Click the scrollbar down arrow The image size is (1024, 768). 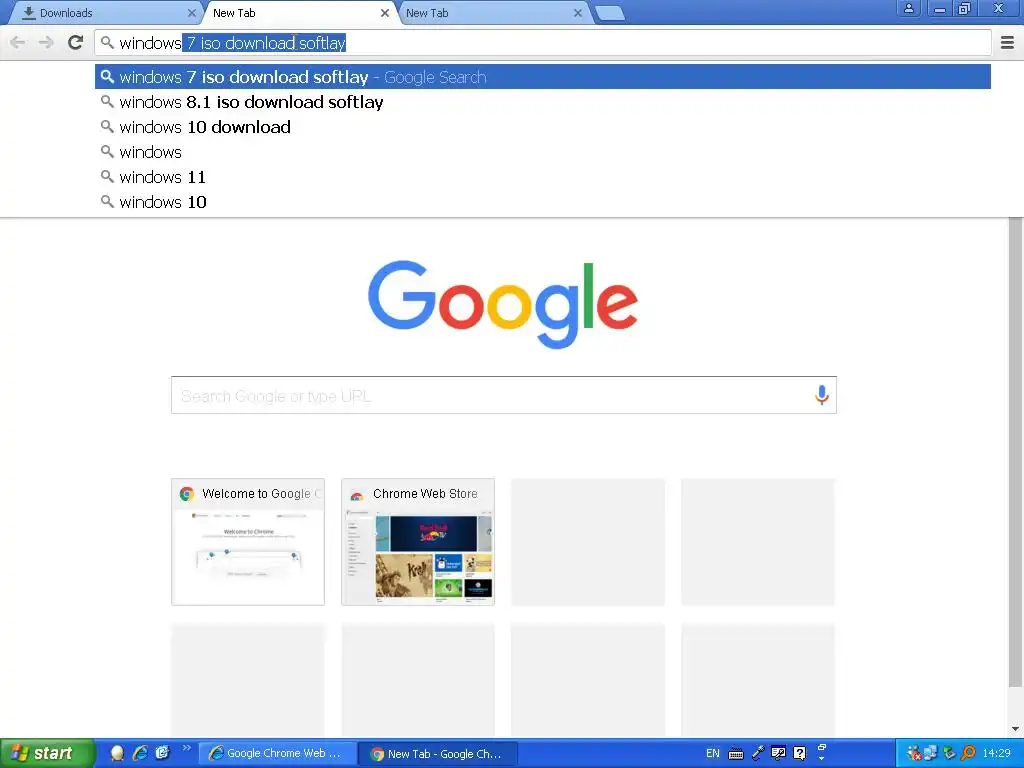[1016, 729]
